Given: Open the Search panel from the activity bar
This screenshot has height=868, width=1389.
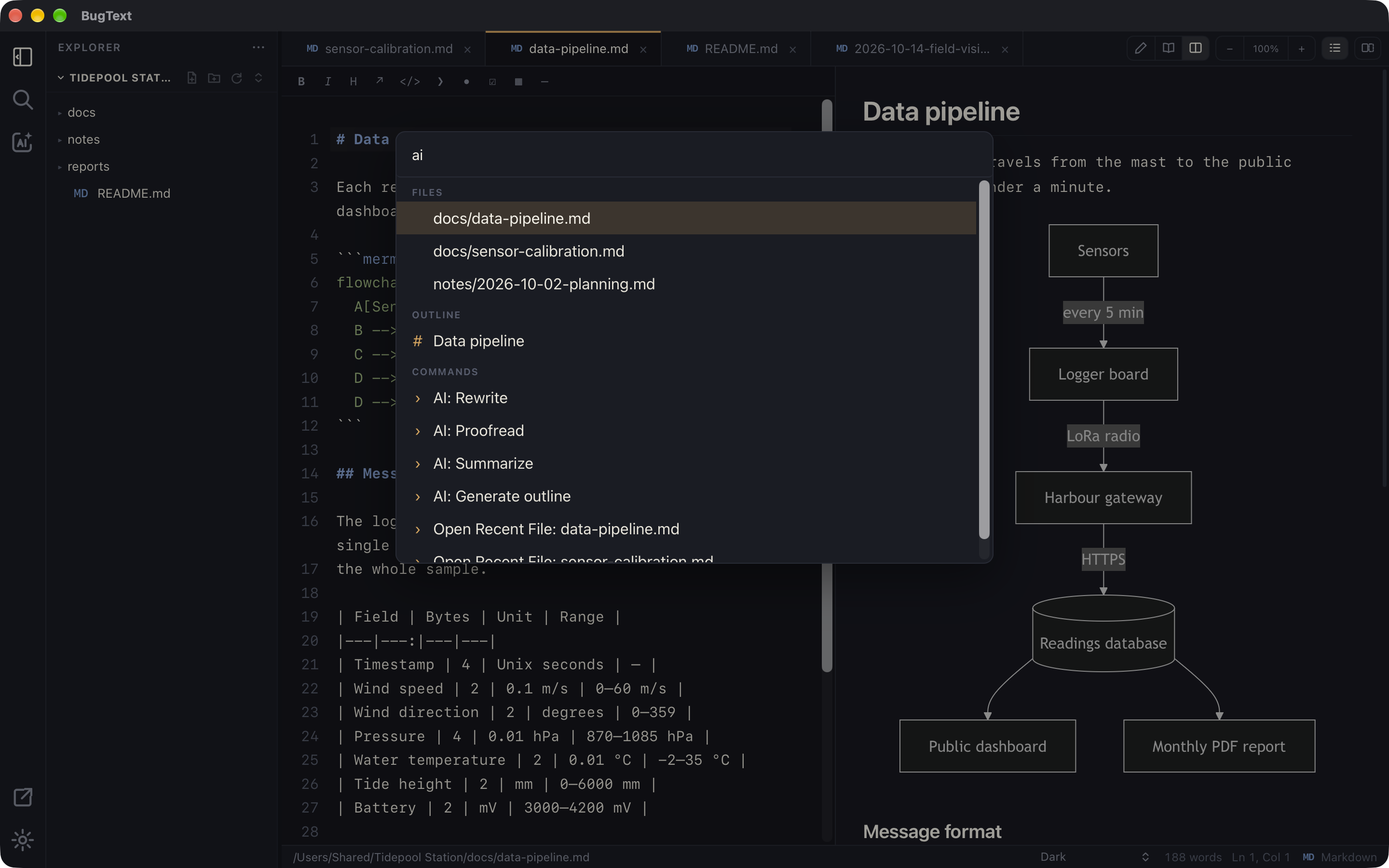Looking at the screenshot, I should coord(22,99).
